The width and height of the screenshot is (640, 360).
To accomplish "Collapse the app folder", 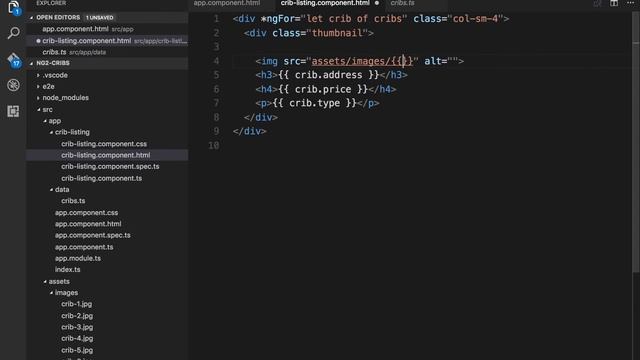I will point(45,121).
